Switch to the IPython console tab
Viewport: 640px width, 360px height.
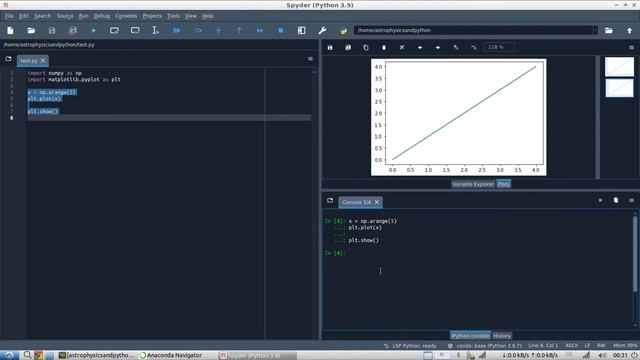point(470,336)
